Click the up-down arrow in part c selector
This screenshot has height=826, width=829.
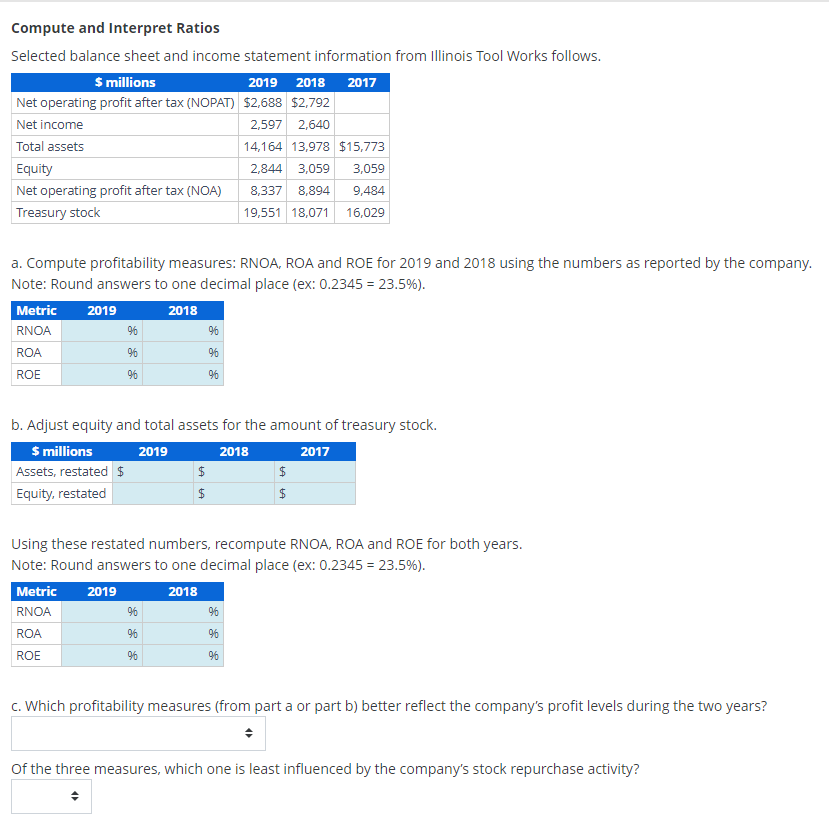tap(248, 732)
